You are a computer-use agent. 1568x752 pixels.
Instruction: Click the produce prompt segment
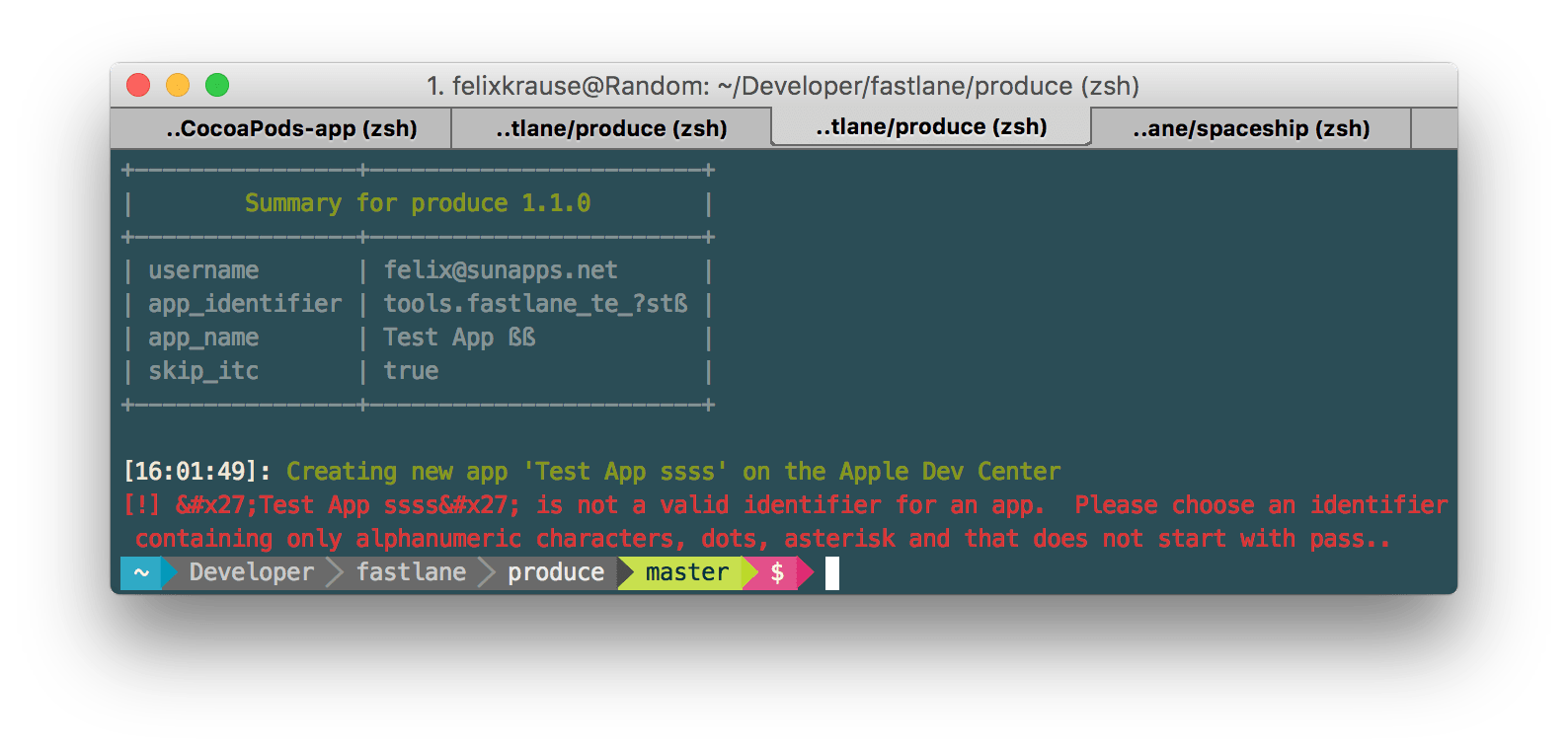point(556,572)
